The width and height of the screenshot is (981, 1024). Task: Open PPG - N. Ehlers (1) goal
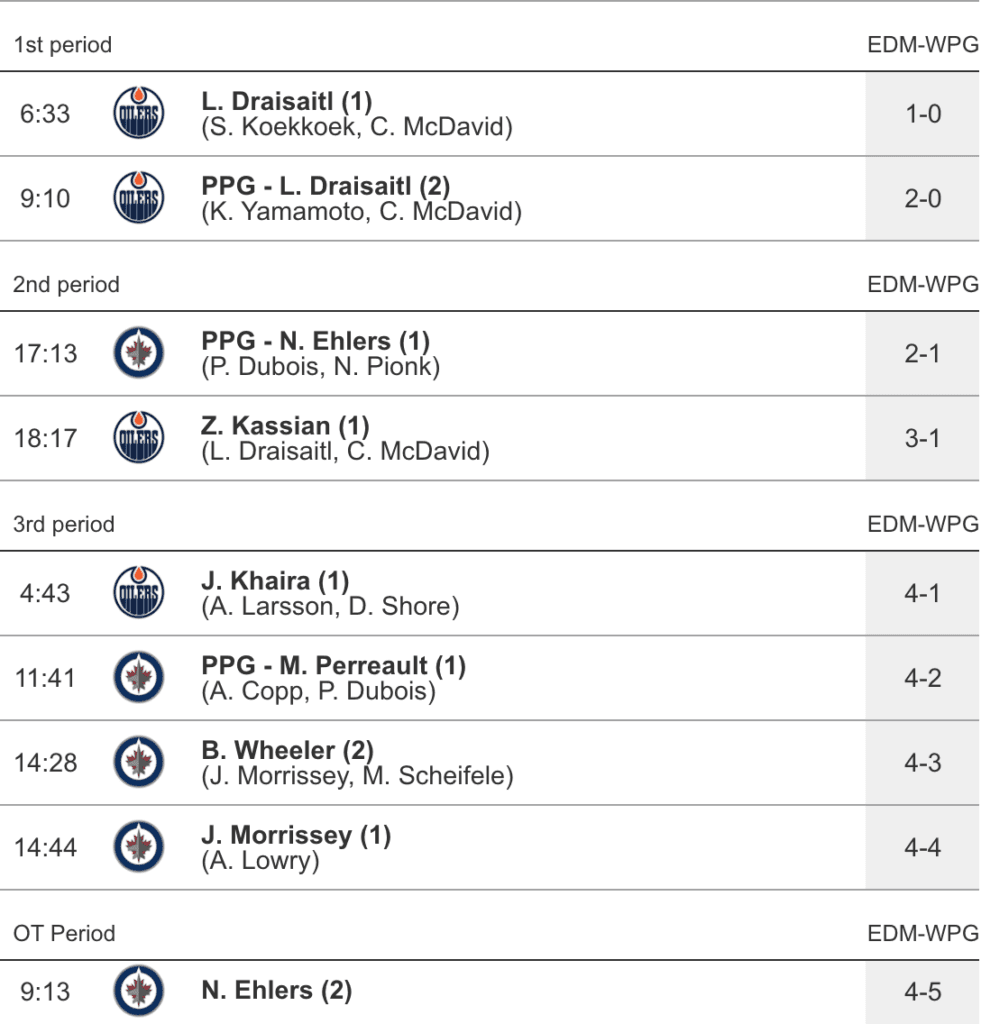pyautogui.click(x=315, y=342)
